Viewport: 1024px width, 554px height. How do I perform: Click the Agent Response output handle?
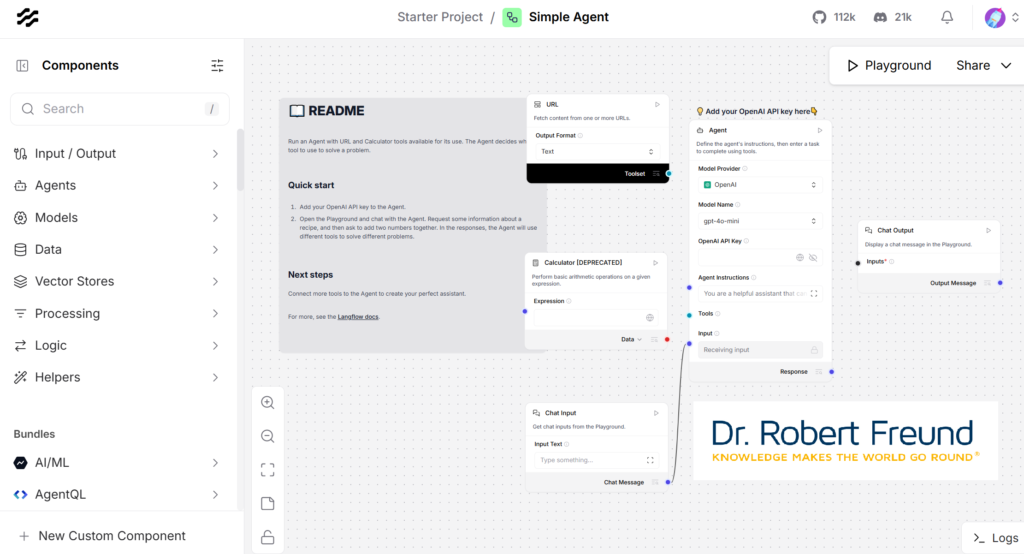pyautogui.click(x=831, y=372)
